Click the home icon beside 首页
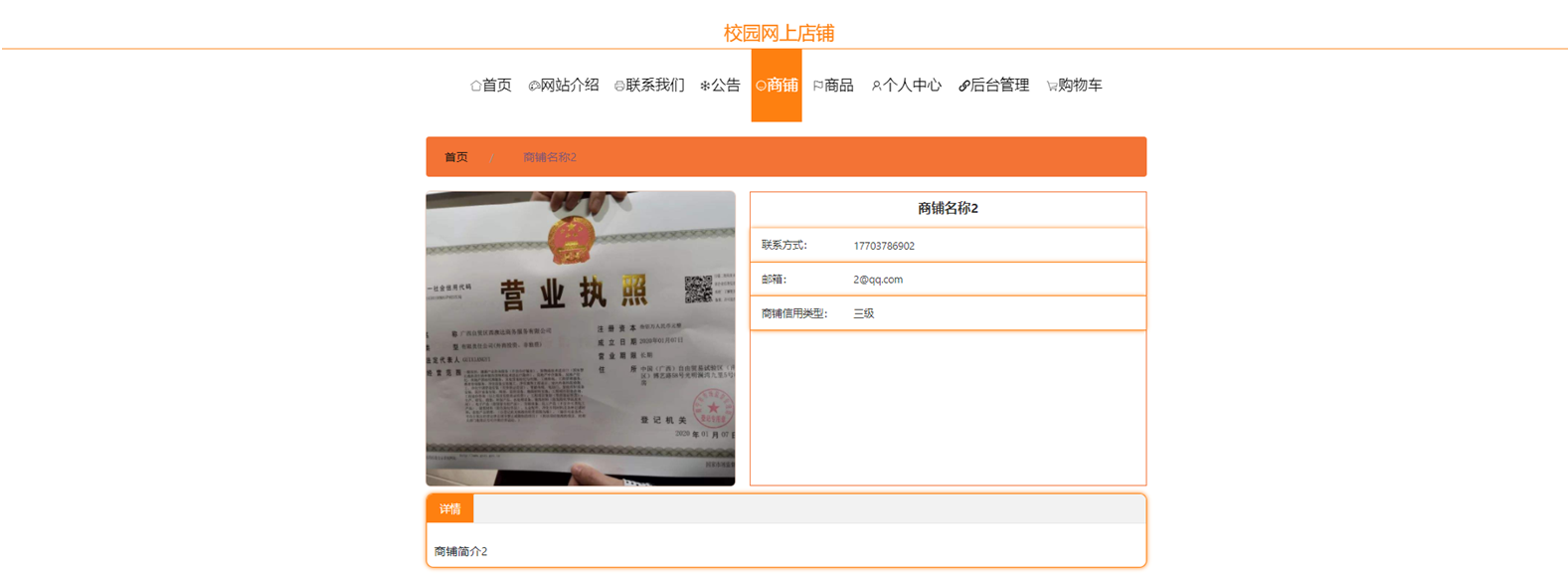The image size is (1568, 585). tap(475, 86)
